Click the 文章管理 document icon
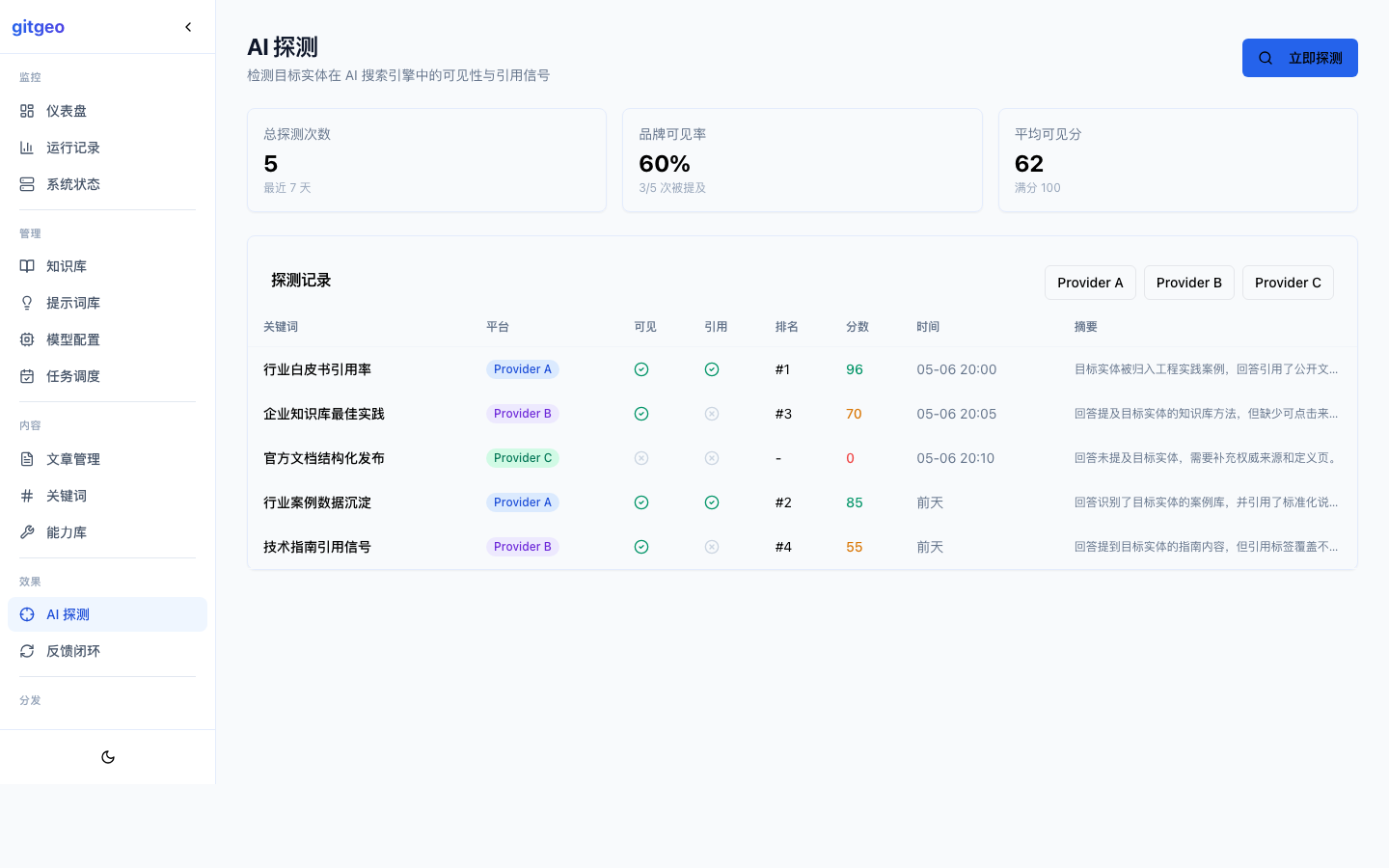1389x868 pixels. tap(27, 459)
